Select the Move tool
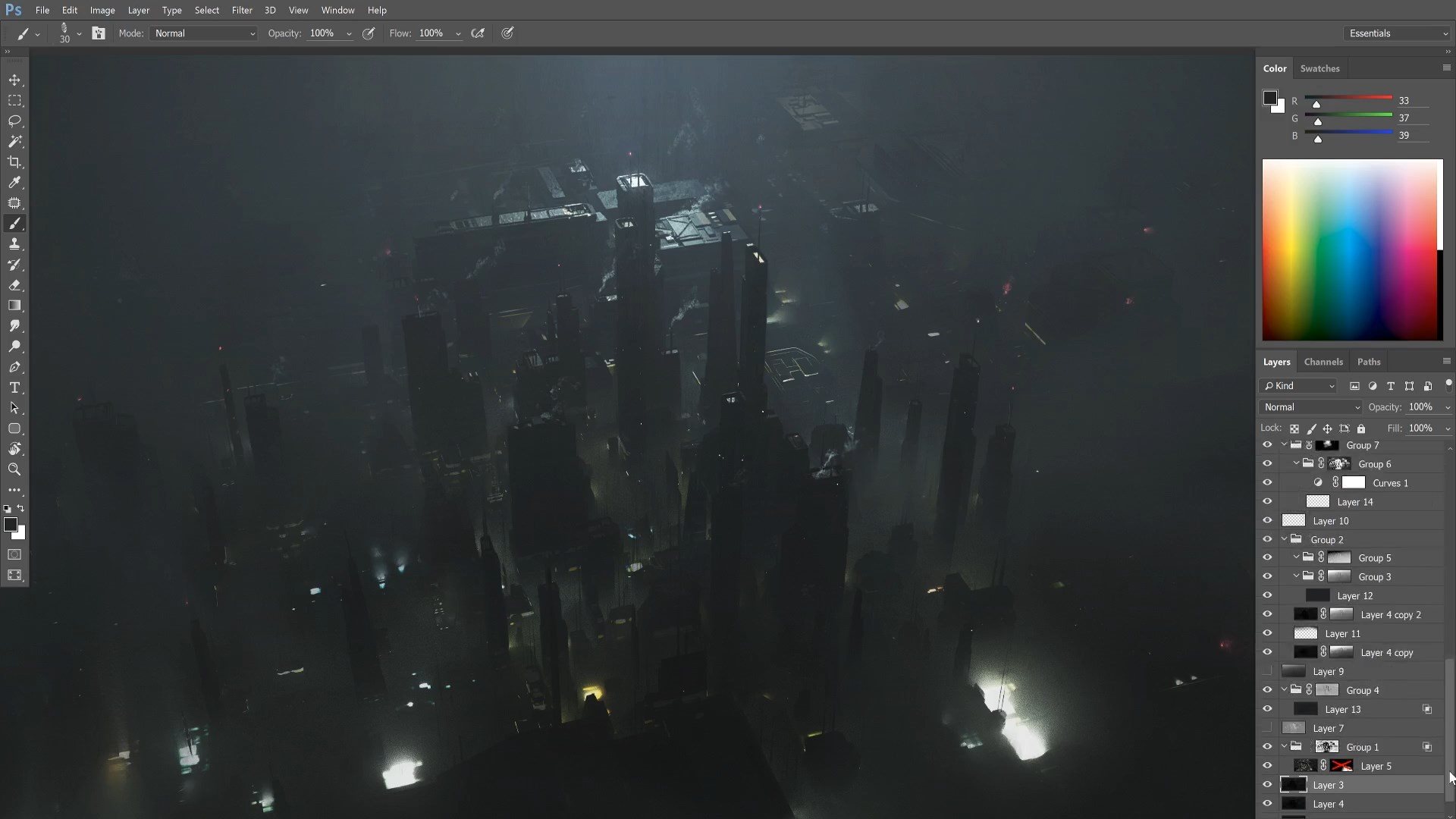Screen dimensions: 1456x819 pos(14,80)
